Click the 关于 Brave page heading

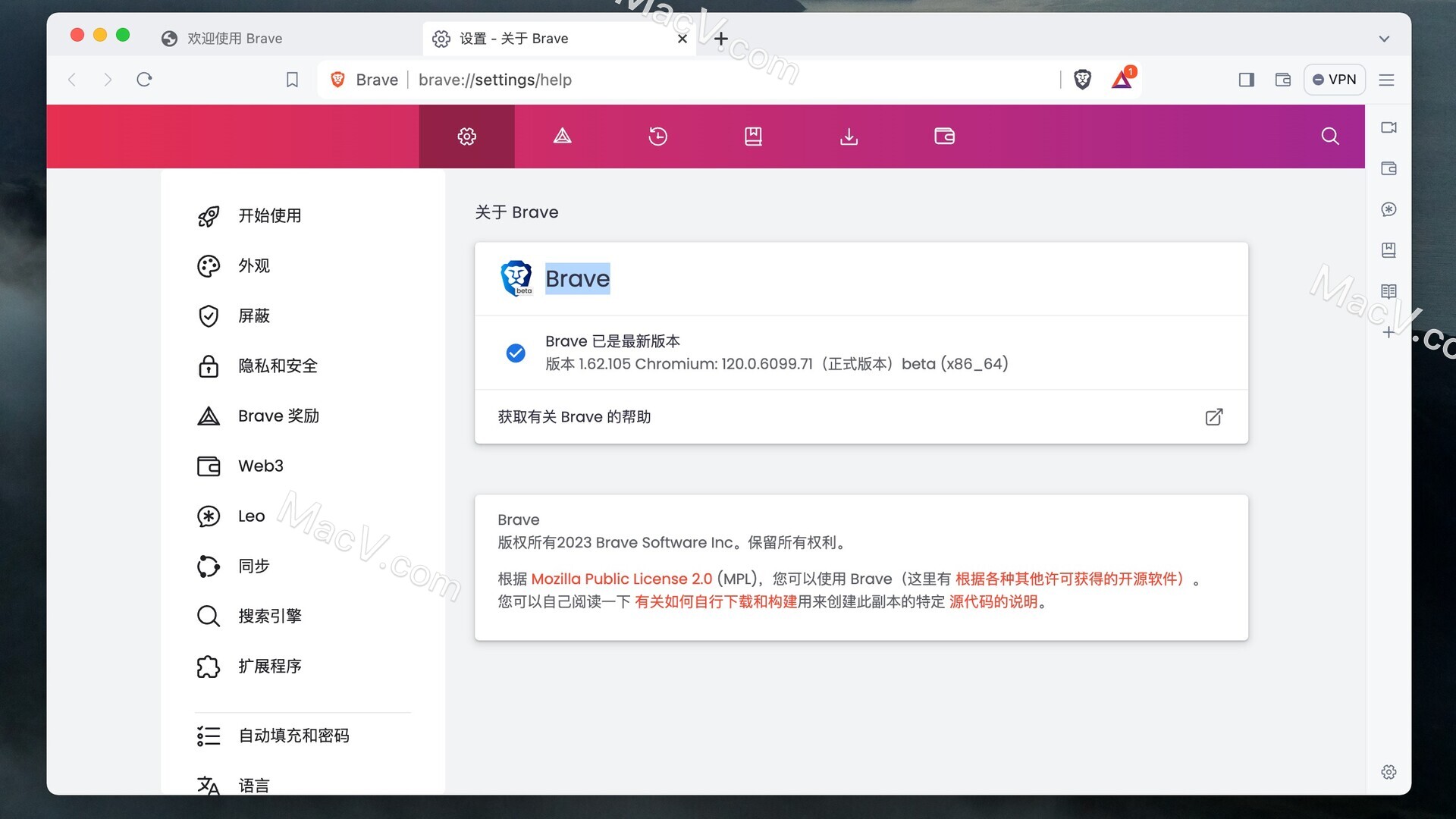[x=516, y=212]
